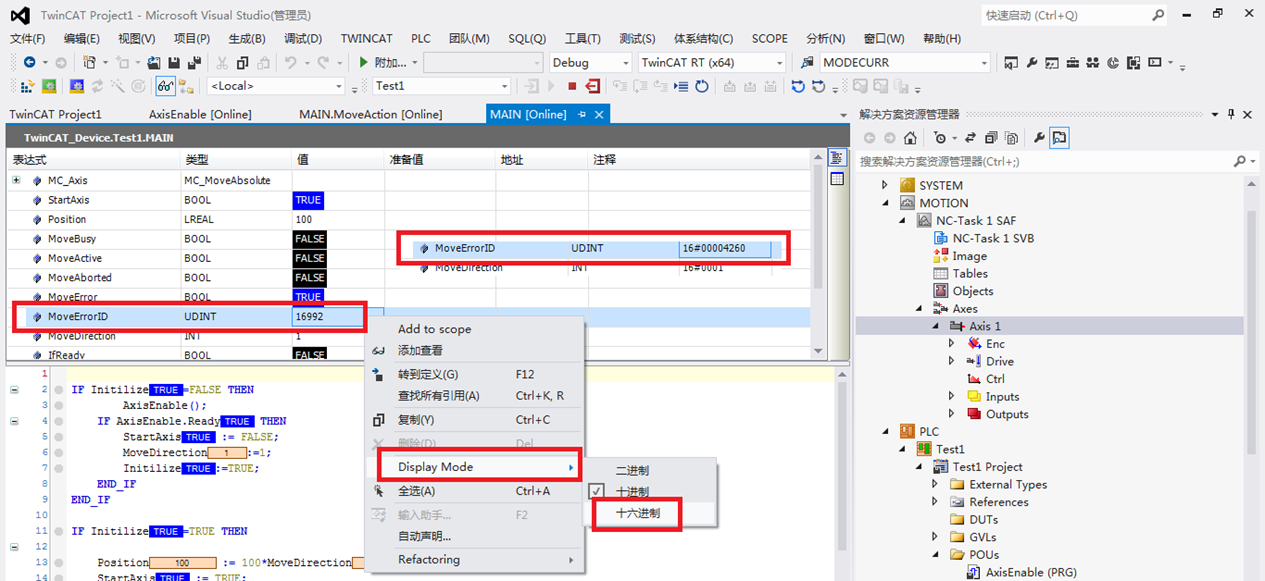Click Add to scope in context menu

tap(434, 329)
